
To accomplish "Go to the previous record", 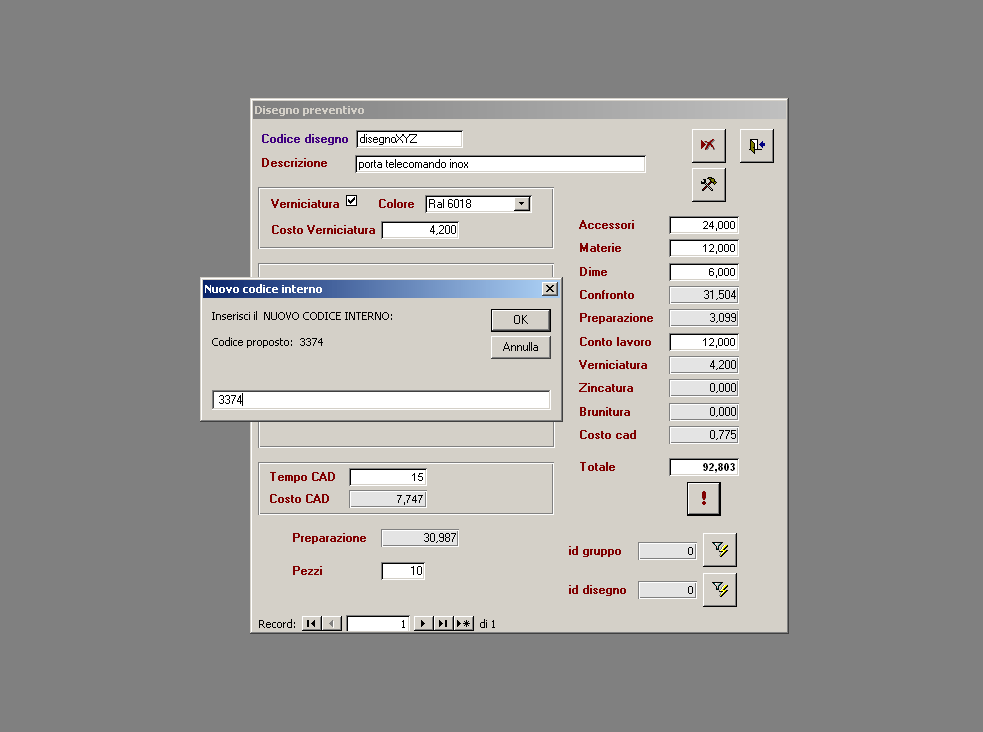I will pos(331,624).
